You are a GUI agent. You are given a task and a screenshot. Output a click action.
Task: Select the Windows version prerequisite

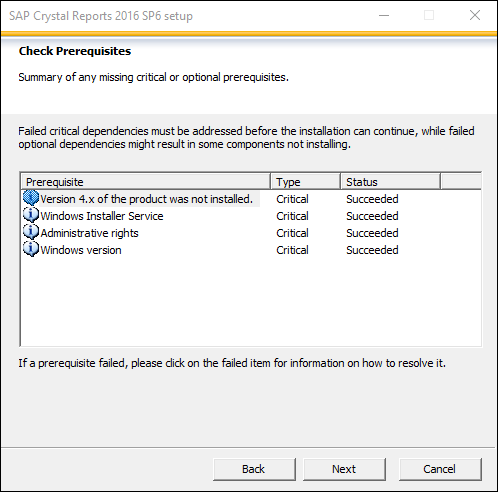(x=81, y=250)
